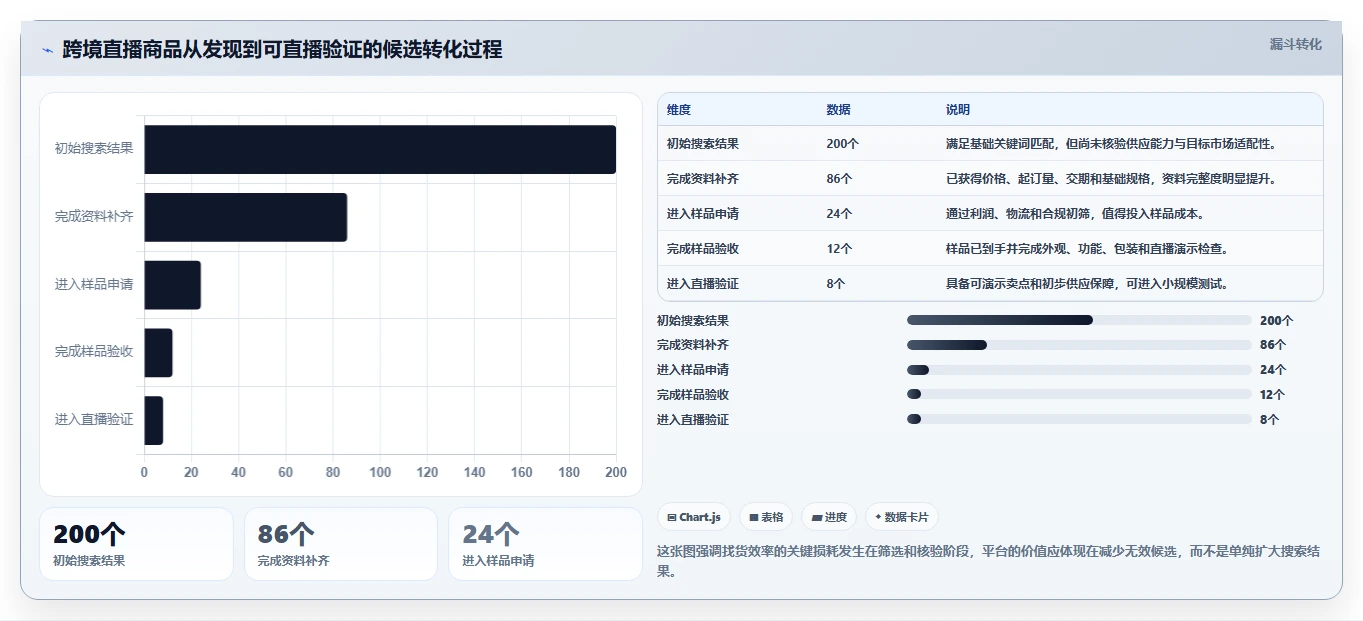Image resolution: width=1363 pixels, height=621 pixels.
Task: Select the Chart.js chip
Action: [x=694, y=517]
